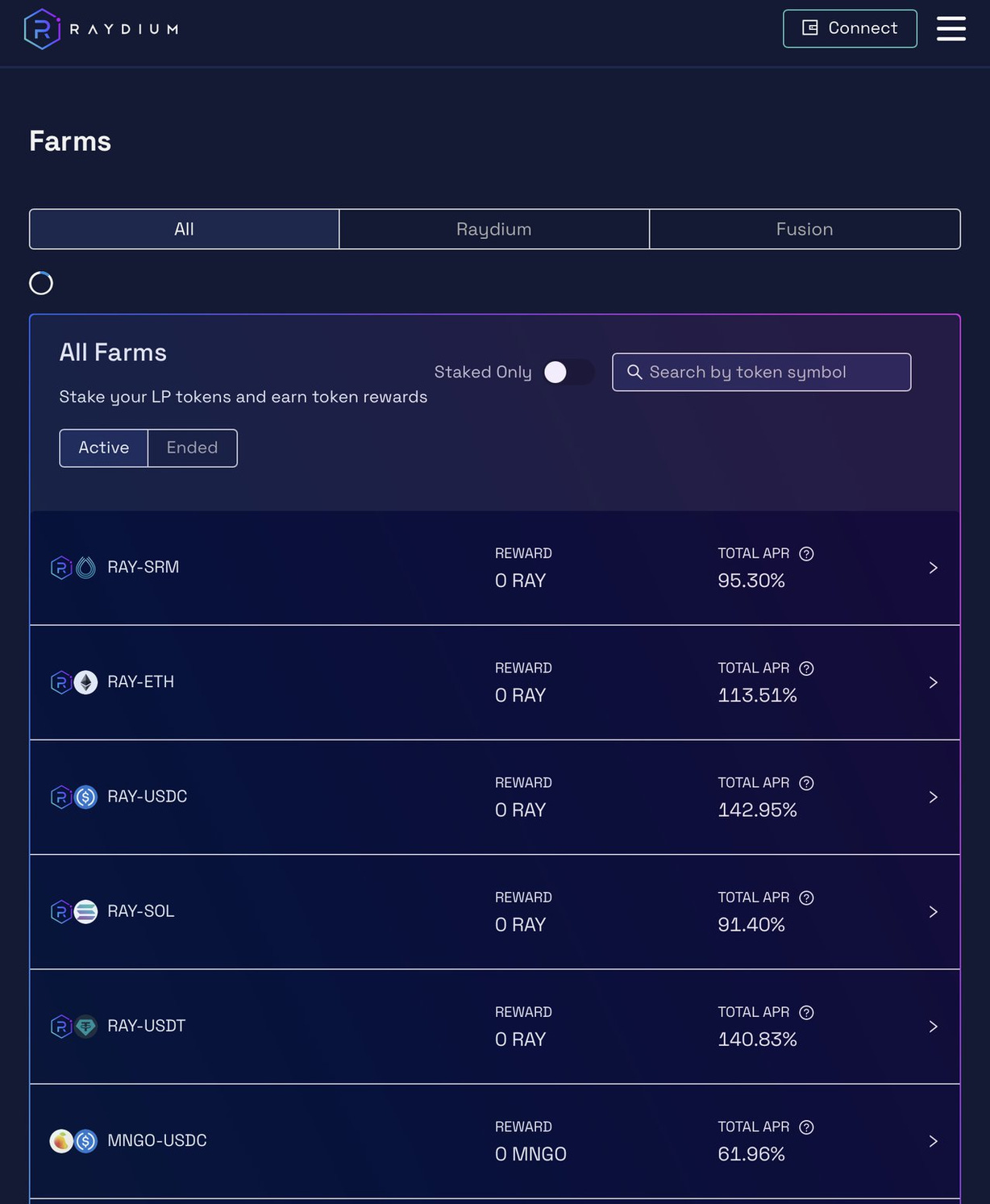The height and width of the screenshot is (1204, 990).
Task: Open the hamburger menu
Action: click(x=950, y=28)
